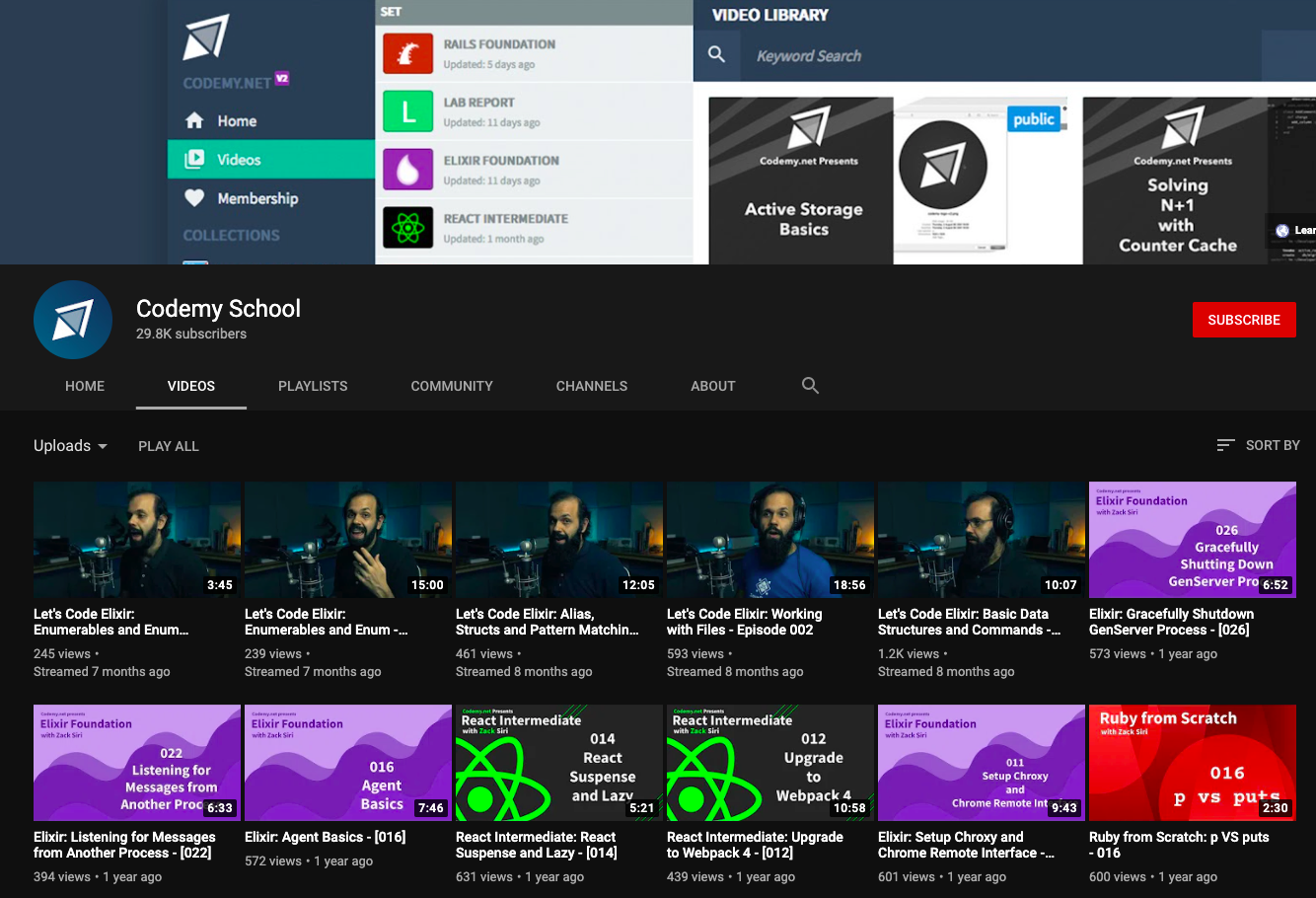
Task: Expand the Uploads dropdown
Action: 70,446
